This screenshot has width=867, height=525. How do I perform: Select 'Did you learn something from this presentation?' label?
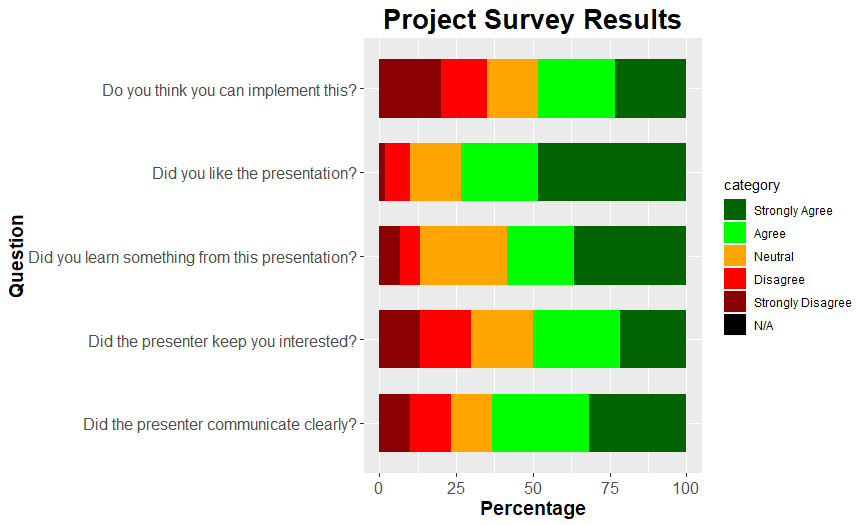click(192, 257)
